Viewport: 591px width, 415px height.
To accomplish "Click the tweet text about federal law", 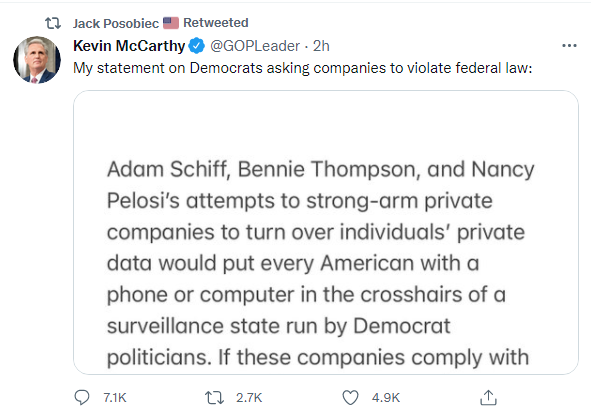I will click(x=302, y=68).
